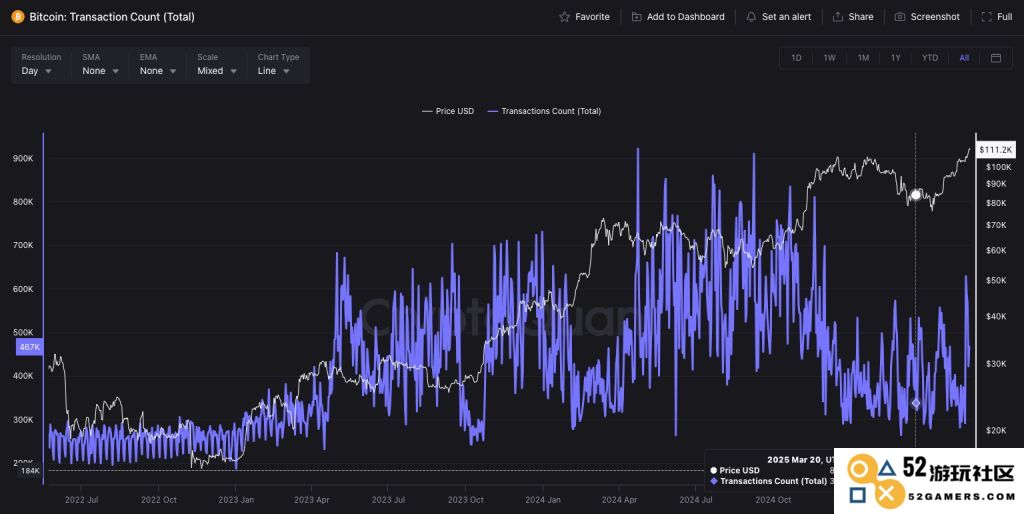Click the orange Bitcoin logo icon
The height and width of the screenshot is (514, 1024).
18,17
